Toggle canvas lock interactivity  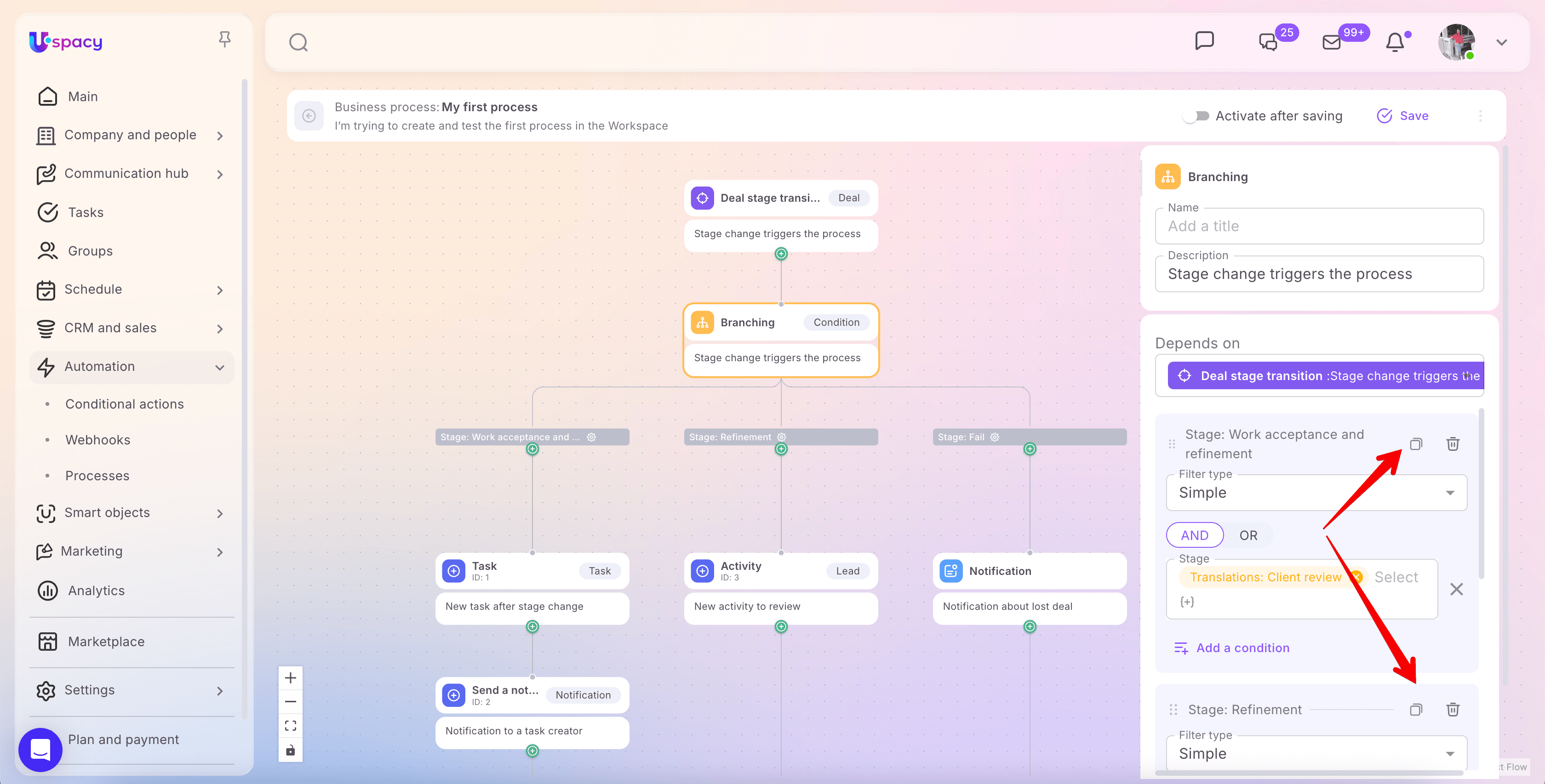click(290, 750)
